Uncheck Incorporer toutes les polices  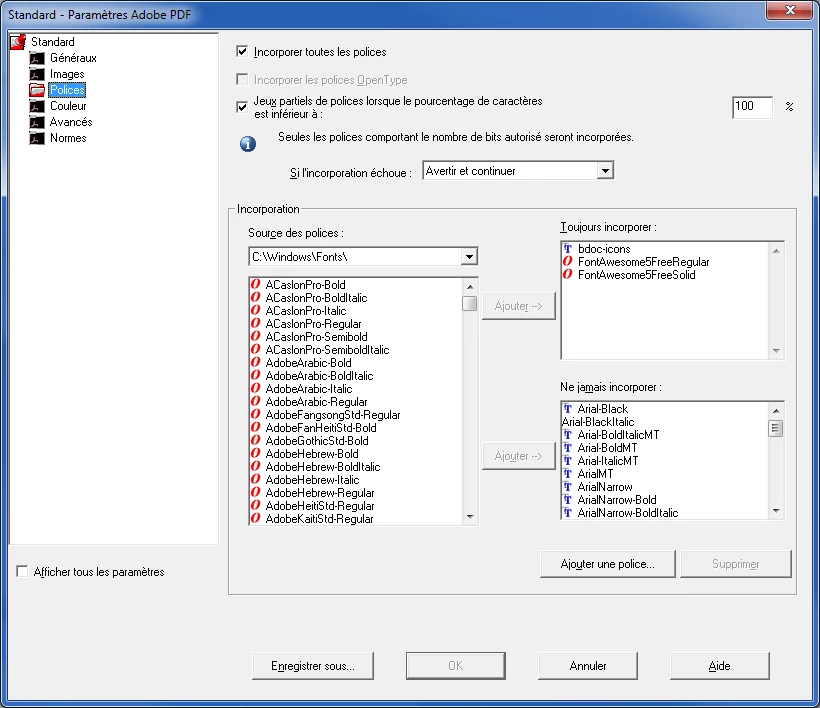(x=242, y=52)
